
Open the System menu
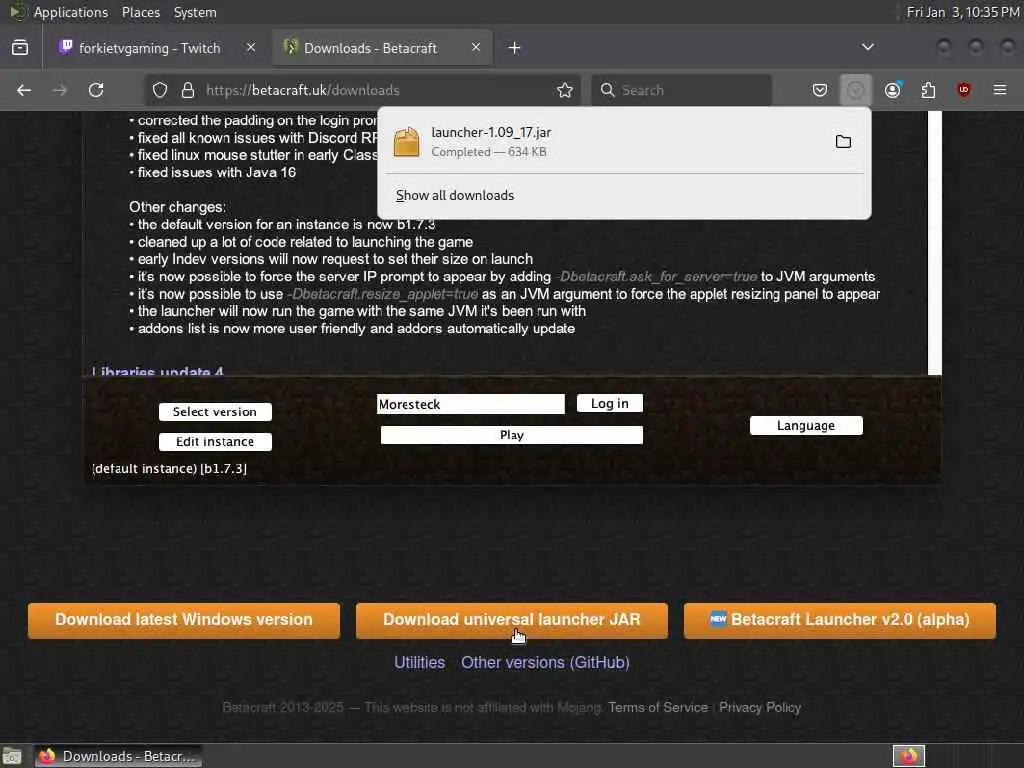point(195,12)
